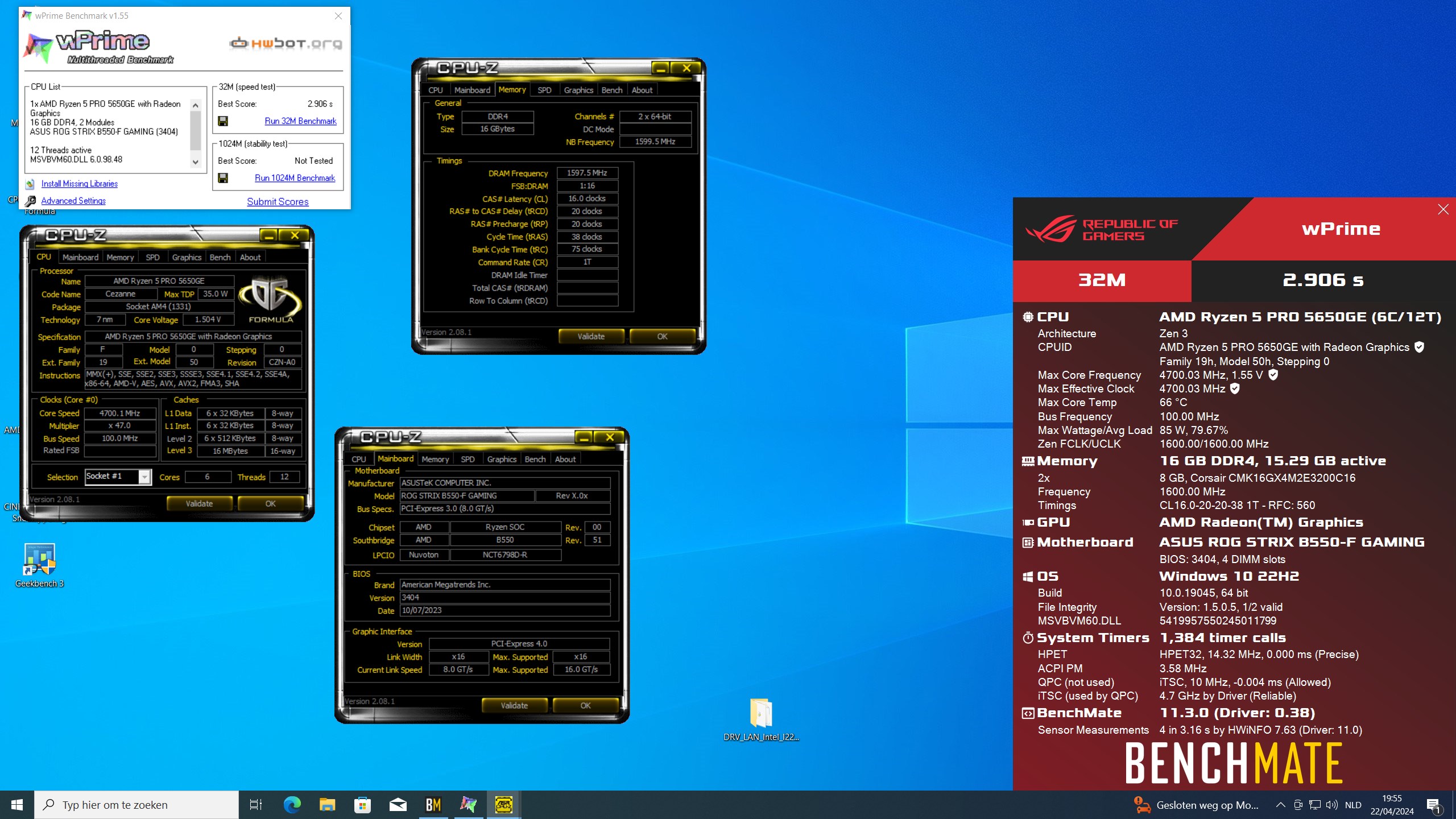The image size is (1456, 819).
Task: Click OK in CPU-Z Memory window
Action: tap(662, 336)
